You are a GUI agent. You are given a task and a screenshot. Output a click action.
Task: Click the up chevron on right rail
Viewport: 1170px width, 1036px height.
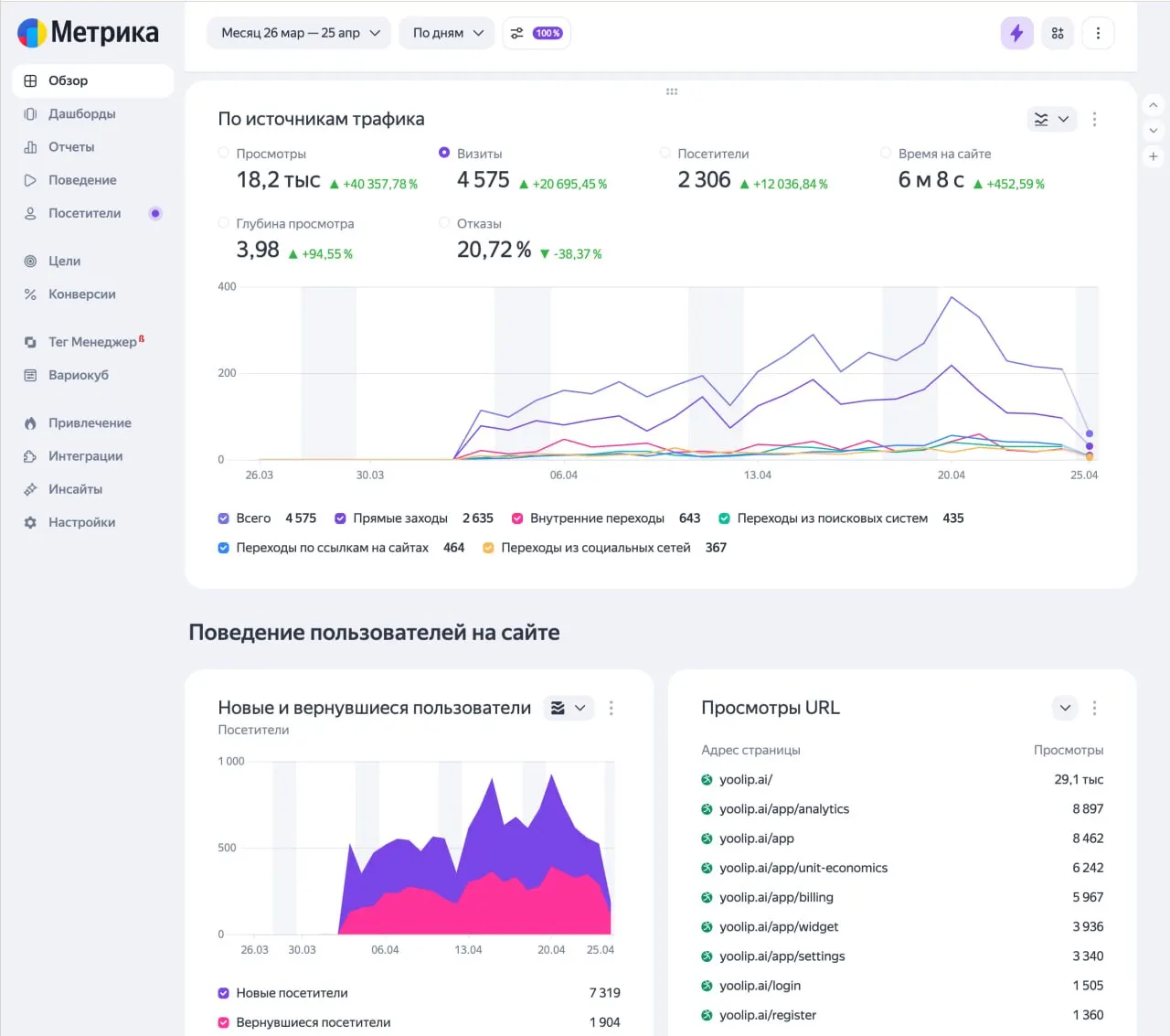tap(1154, 105)
